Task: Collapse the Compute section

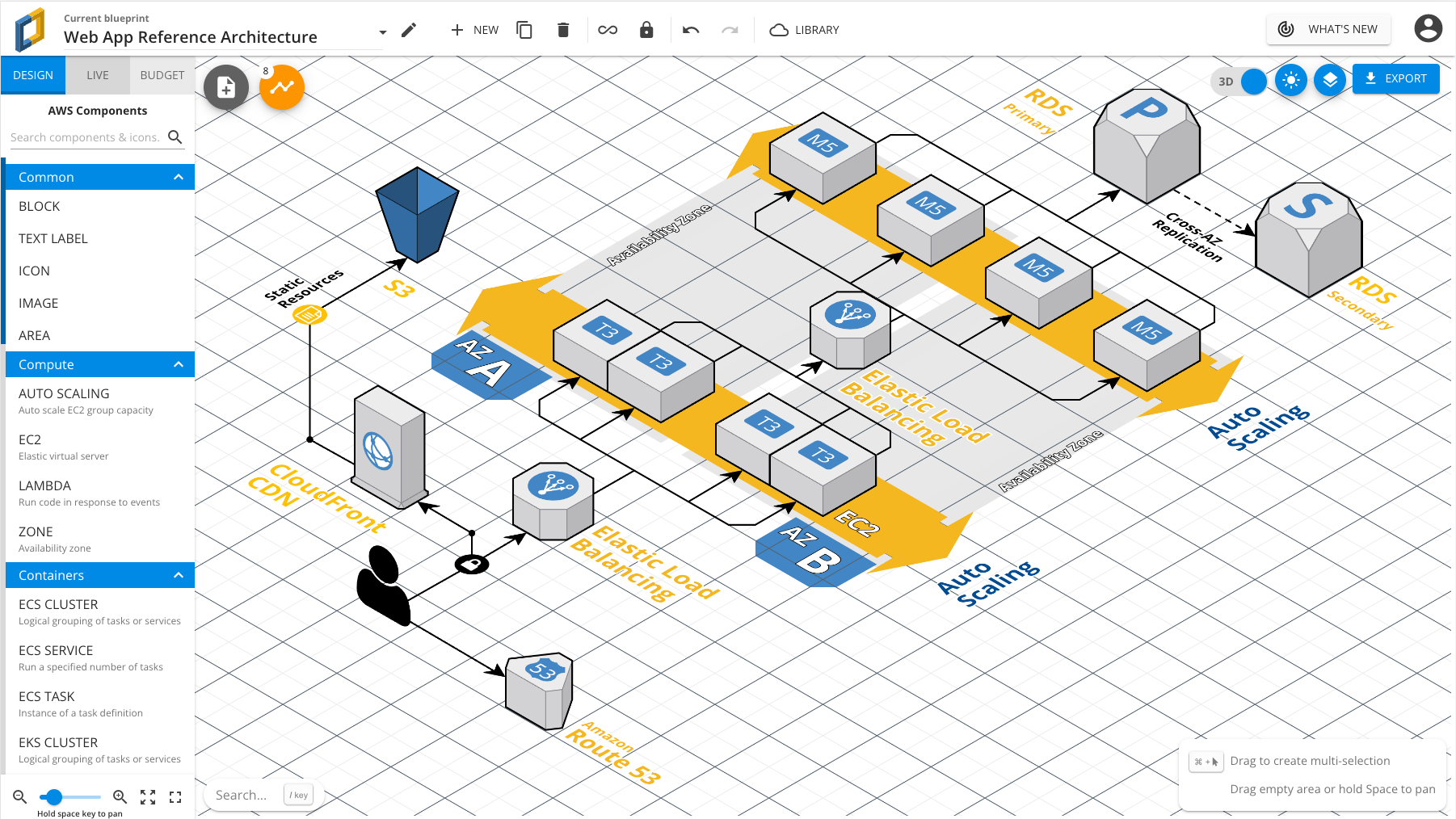Action: 179,364
